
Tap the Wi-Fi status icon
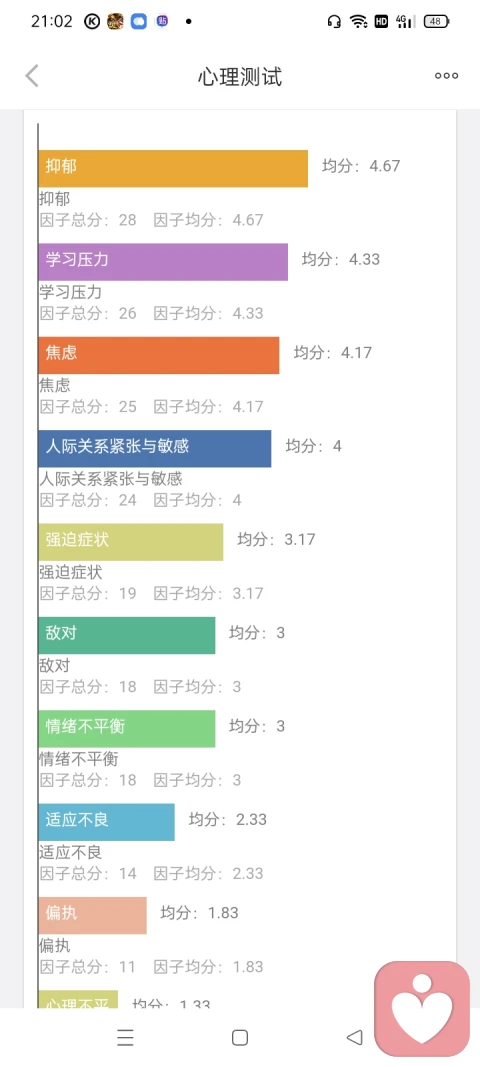coord(358,21)
